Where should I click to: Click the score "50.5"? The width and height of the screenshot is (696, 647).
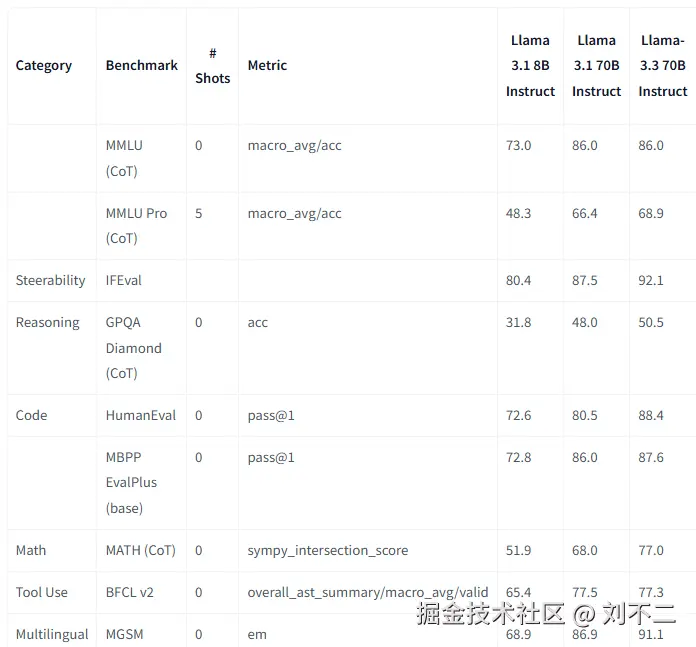(x=651, y=323)
